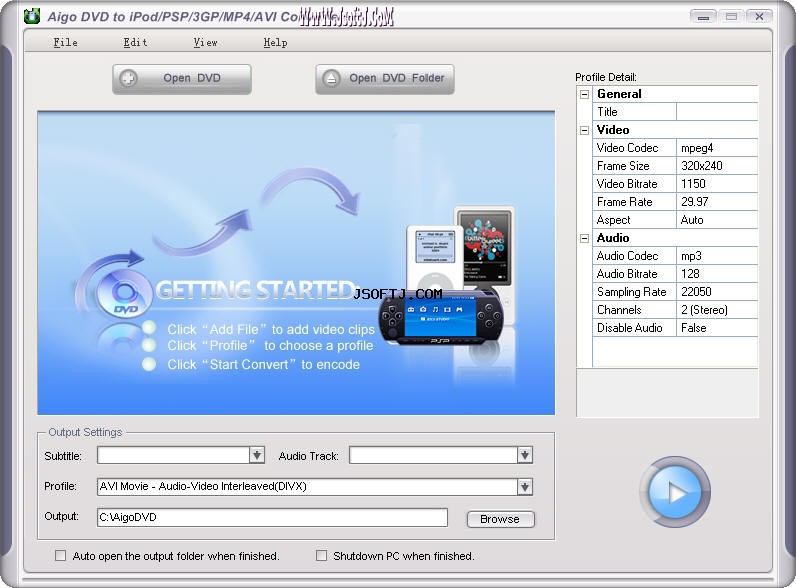Image resolution: width=796 pixels, height=588 pixels.
Task: Close the Aigo window
Action: click(x=759, y=17)
